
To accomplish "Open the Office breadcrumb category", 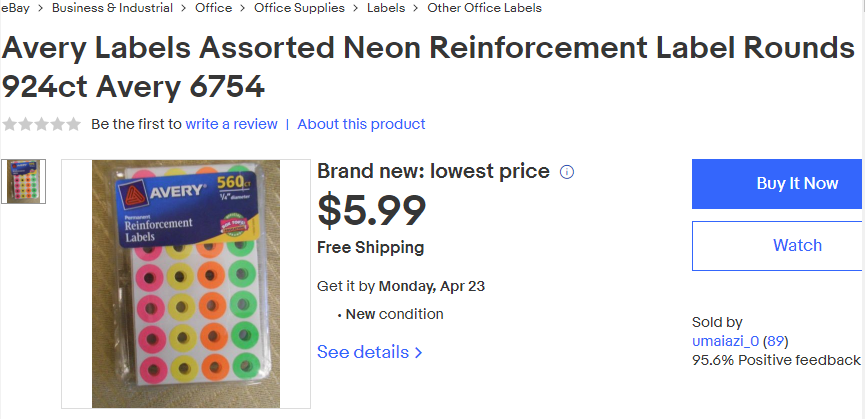I will (214, 8).
